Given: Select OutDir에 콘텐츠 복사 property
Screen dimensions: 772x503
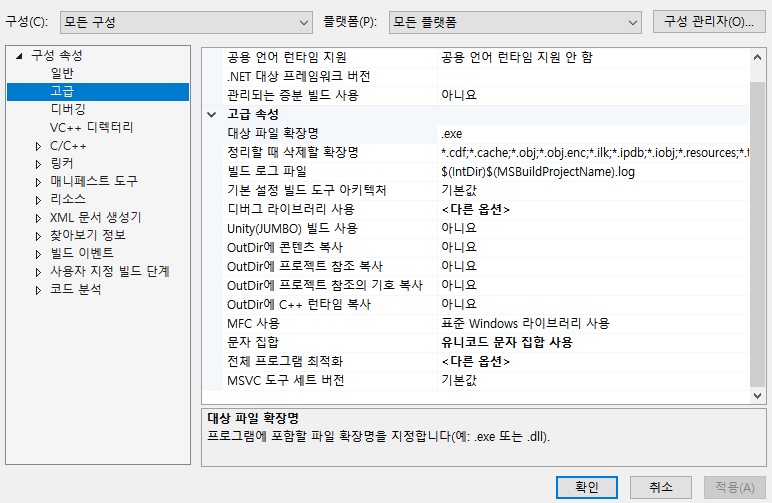Looking at the screenshot, I should pyautogui.click(x=330, y=247).
